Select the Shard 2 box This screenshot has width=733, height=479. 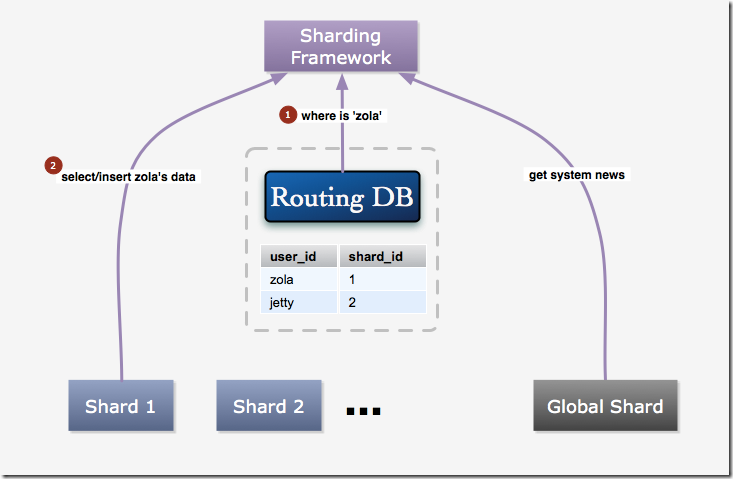269,405
